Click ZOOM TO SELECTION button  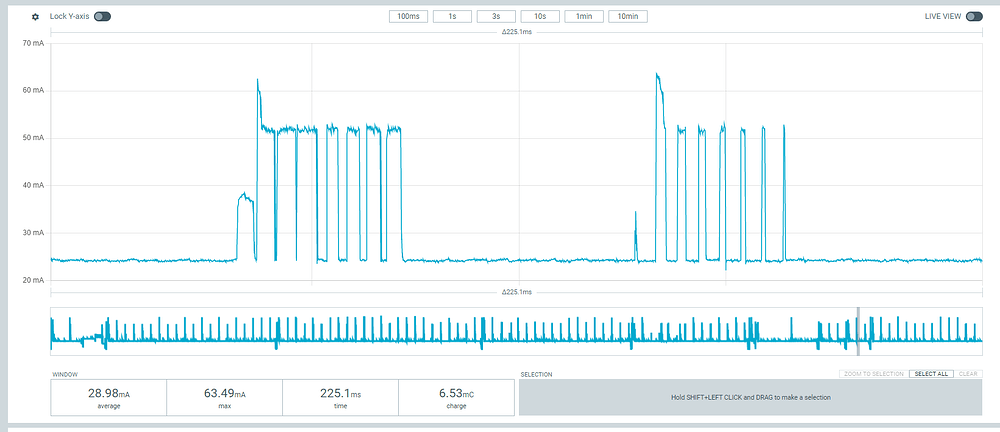(873, 374)
